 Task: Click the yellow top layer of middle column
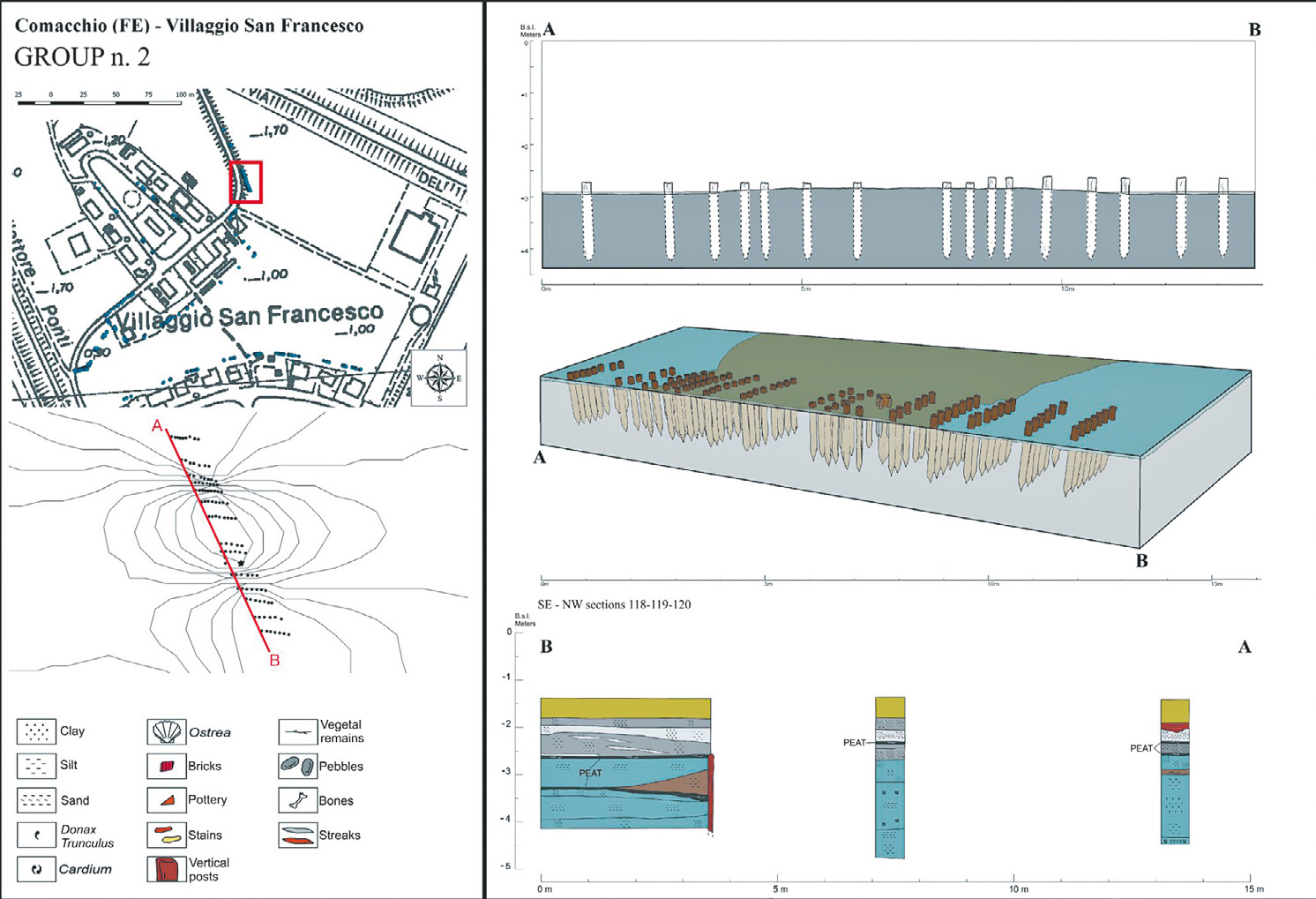(890, 708)
